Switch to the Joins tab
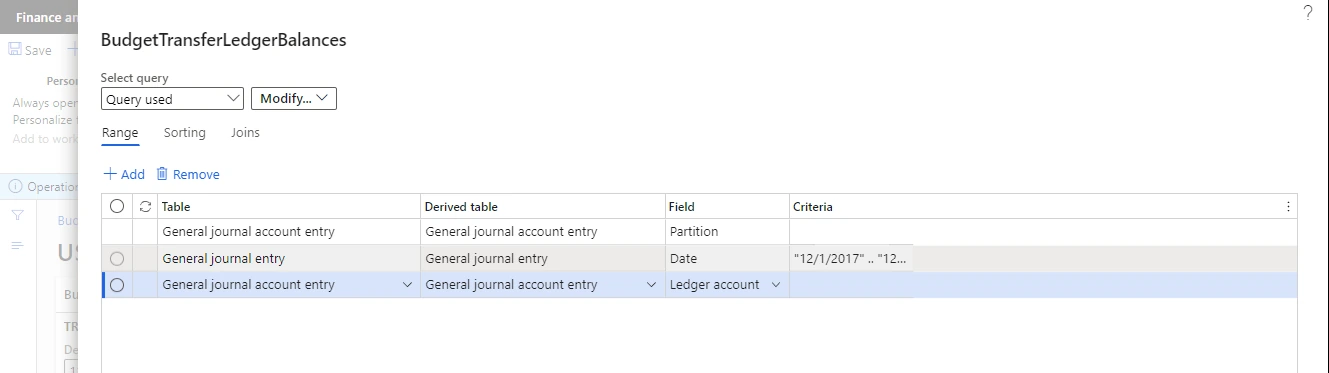 (x=245, y=133)
